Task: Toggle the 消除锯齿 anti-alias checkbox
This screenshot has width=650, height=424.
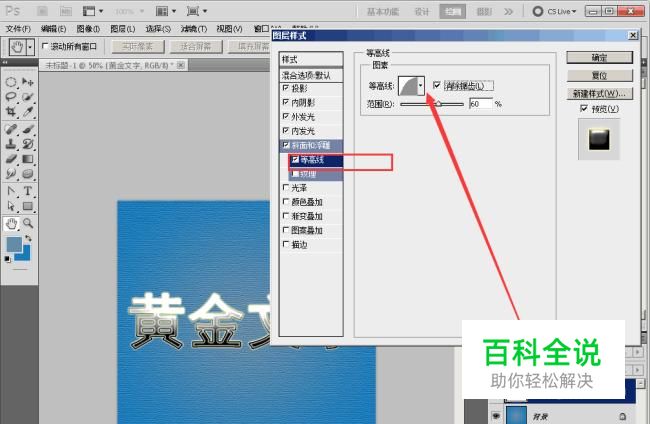Action: pyautogui.click(x=437, y=85)
